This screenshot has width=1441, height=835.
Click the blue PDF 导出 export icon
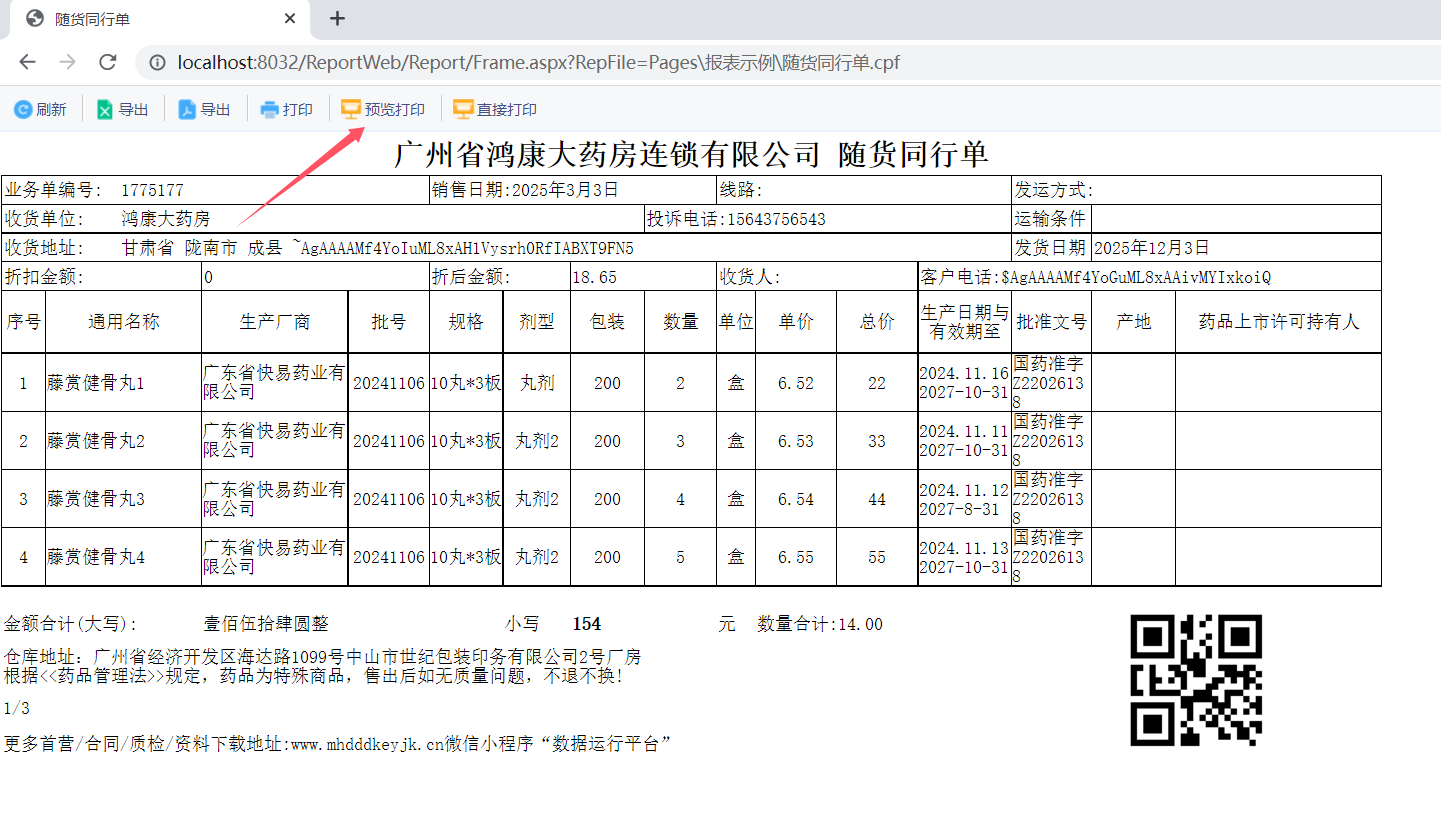click(x=187, y=110)
